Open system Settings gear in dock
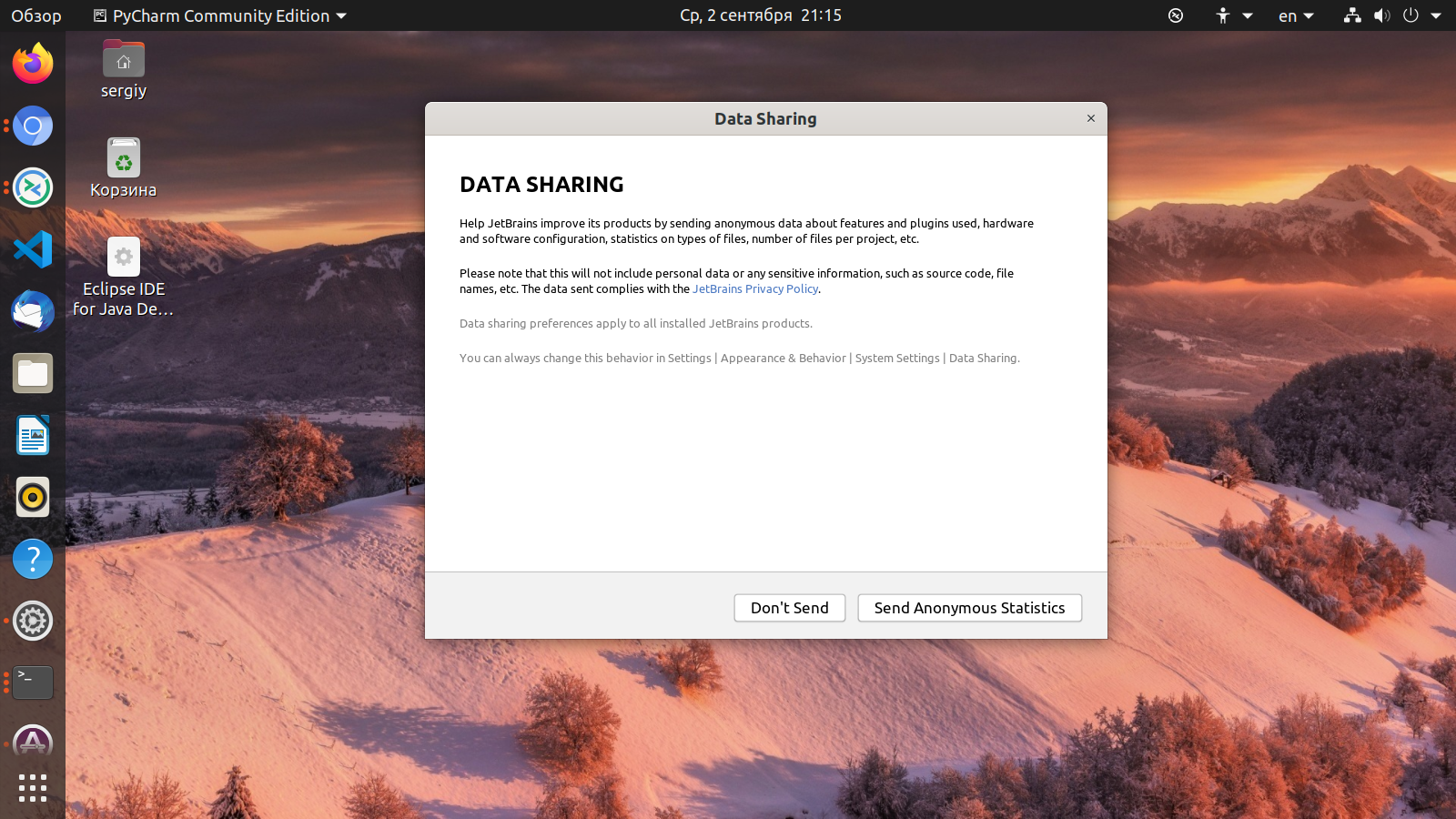Screen dimensions: 1456x819 tap(33, 621)
